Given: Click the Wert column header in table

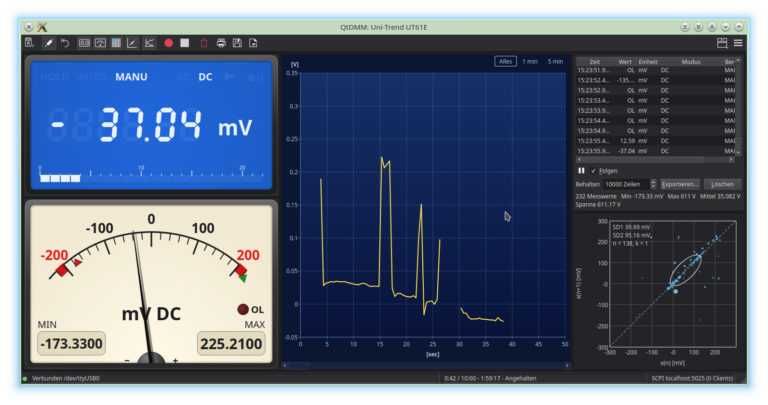Looking at the screenshot, I should 625,62.
